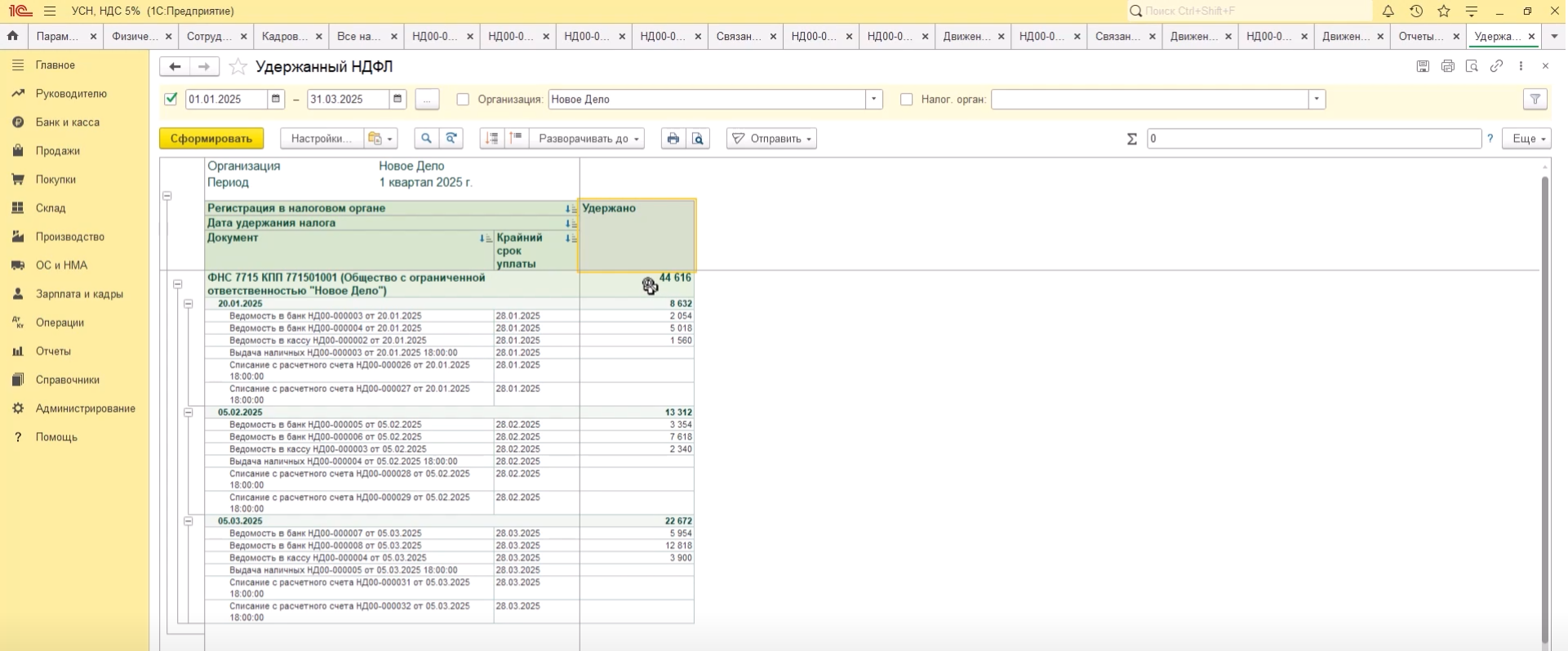This screenshot has width=1568, height=651.
Task: Open the Организация dropdown list arrow
Action: click(874, 100)
